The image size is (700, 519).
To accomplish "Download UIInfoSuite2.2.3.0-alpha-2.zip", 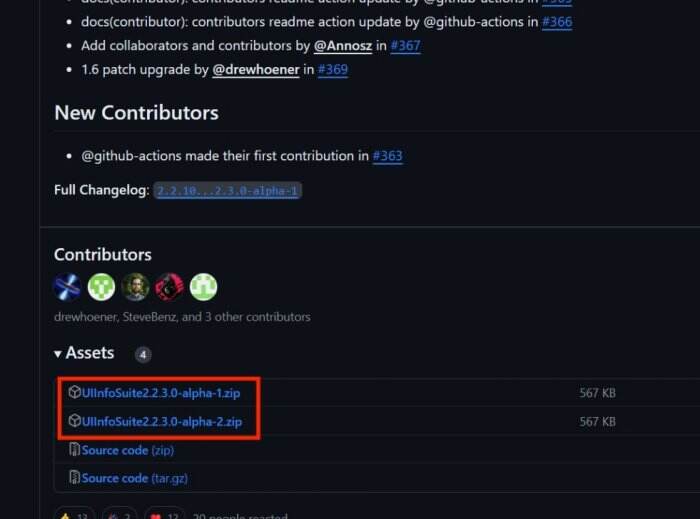I will (161, 421).
